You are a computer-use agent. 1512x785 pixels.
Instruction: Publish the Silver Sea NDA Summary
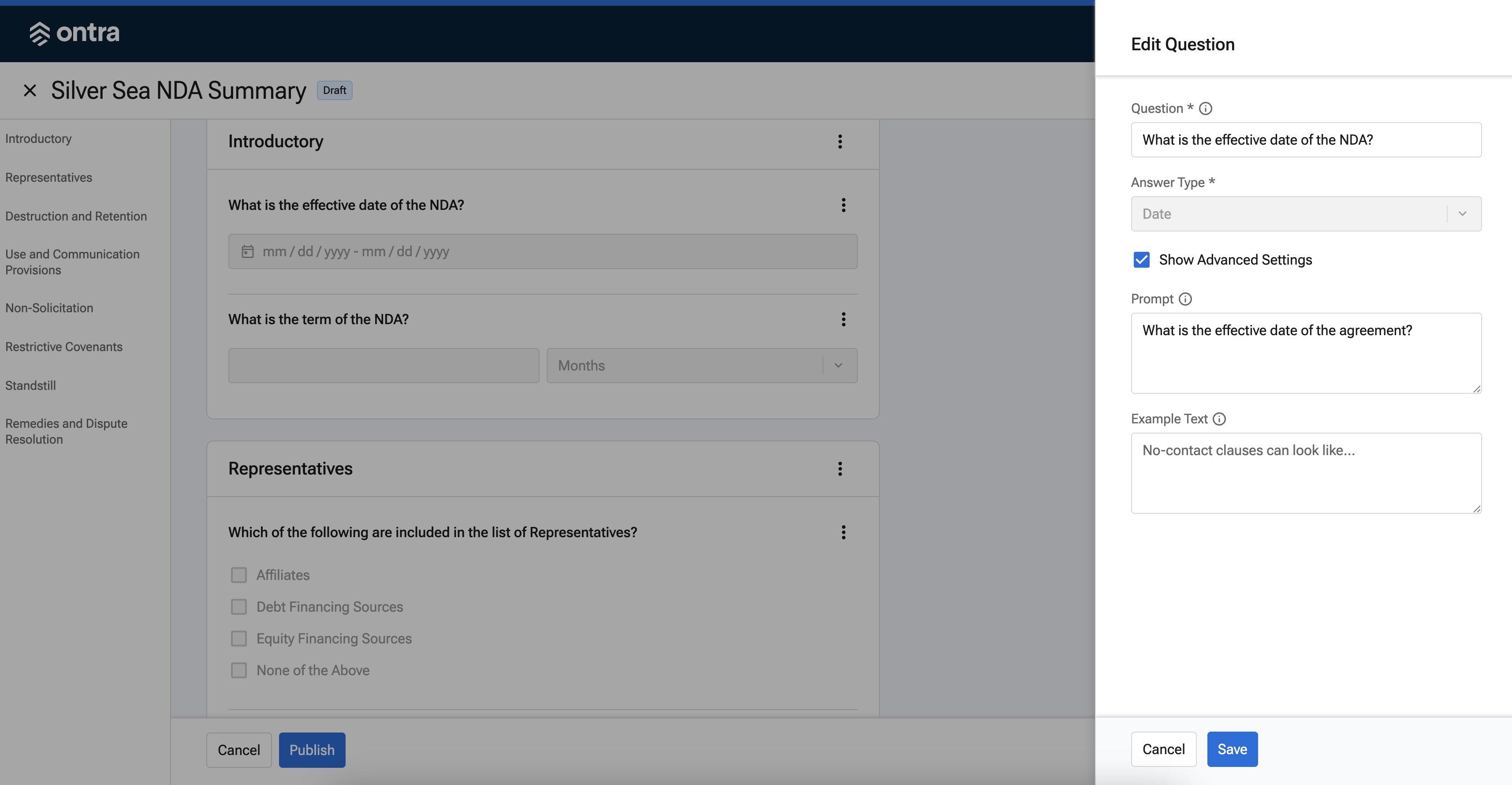pos(312,750)
